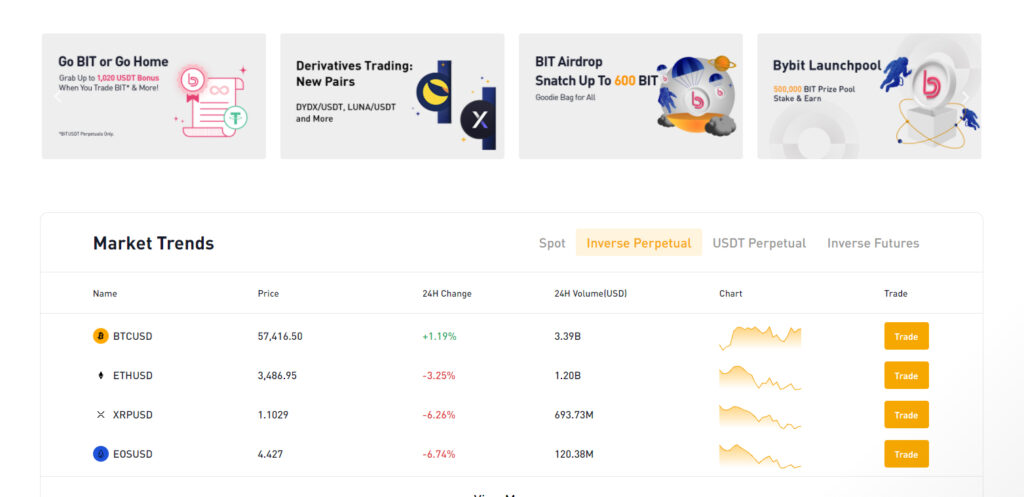This screenshot has width=1024, height=497.
Task: Click the ETHUSD pair name link
Action: 133,376
